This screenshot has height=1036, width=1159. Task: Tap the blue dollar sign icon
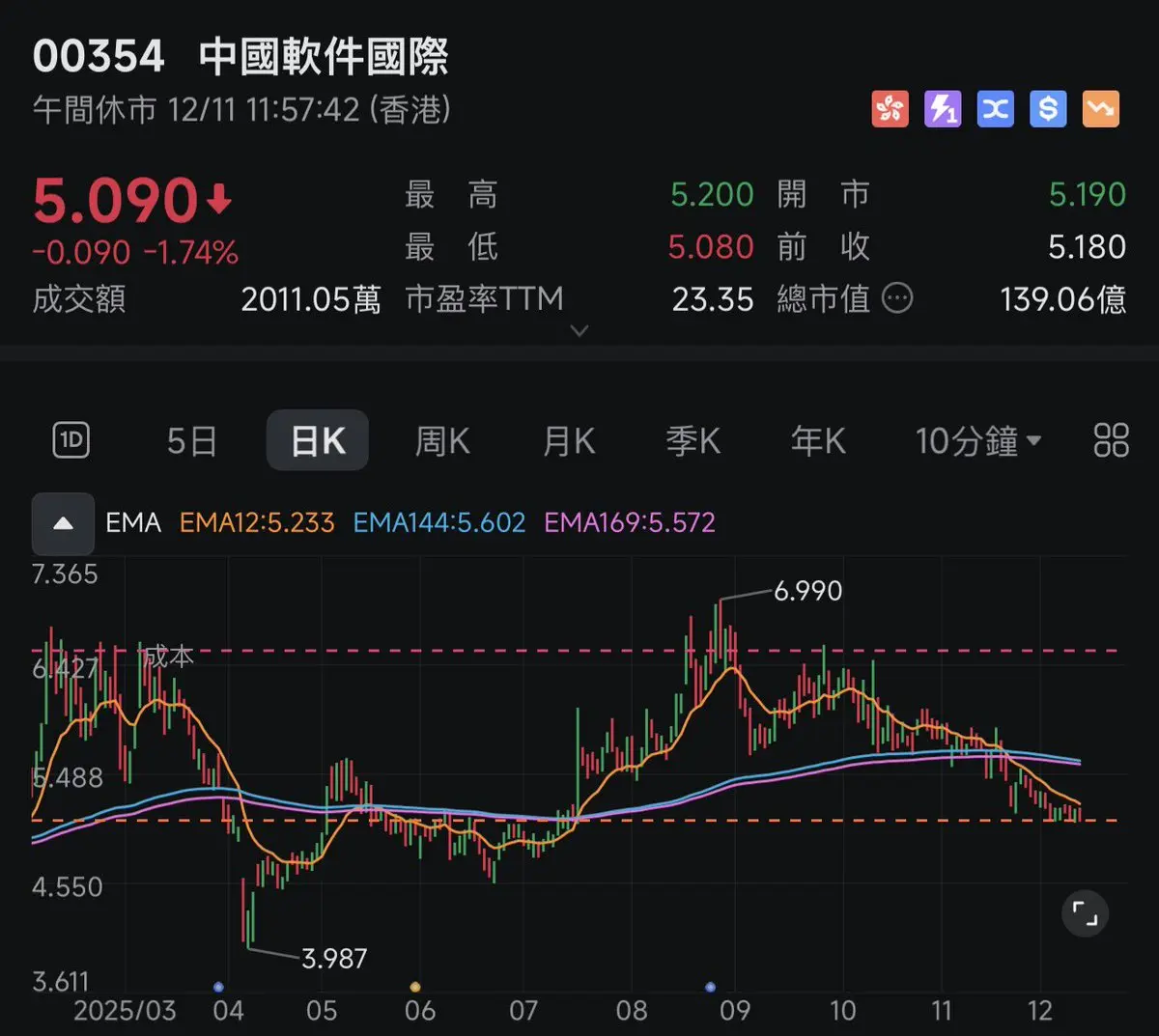point(1048,109)
